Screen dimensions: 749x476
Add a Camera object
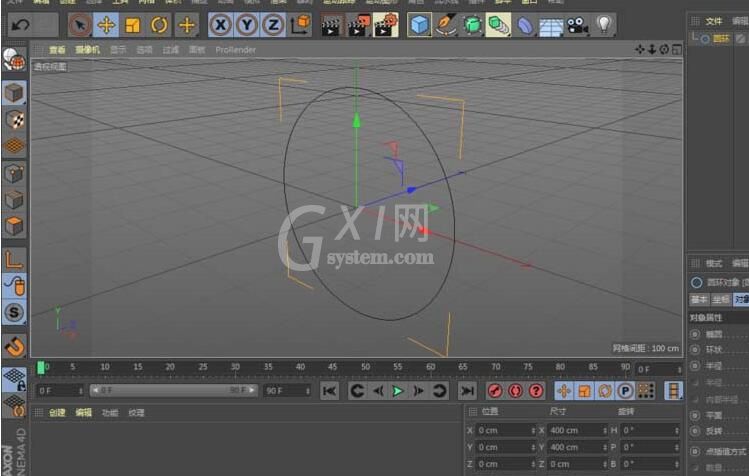pyautogui.click(x=577, y=25)
